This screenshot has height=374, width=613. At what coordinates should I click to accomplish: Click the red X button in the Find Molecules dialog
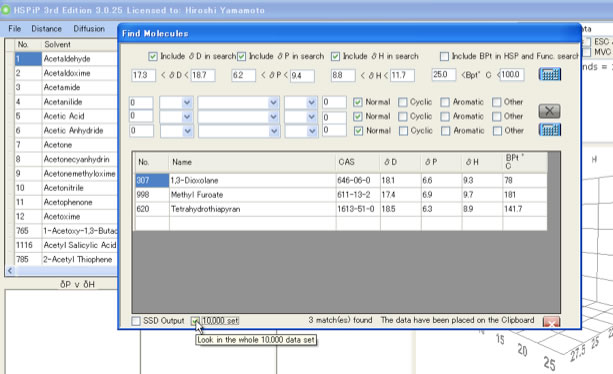pos(551,322)
